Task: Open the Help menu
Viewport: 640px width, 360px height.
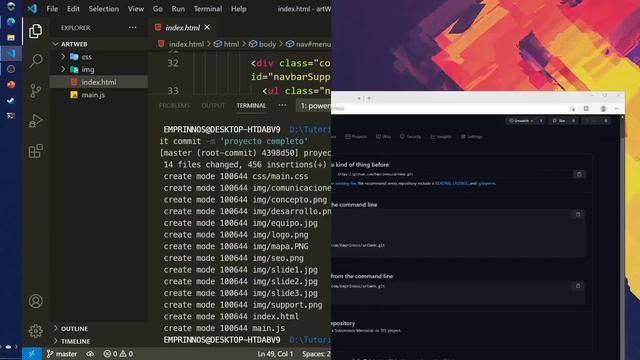Action: 239,9
